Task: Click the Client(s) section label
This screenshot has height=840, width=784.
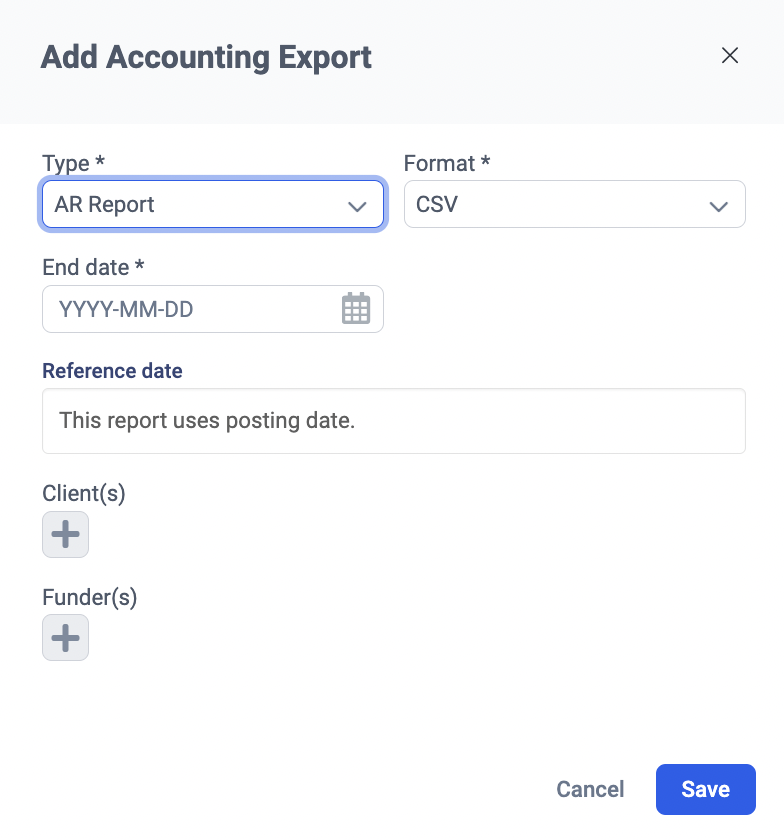Action: pyautogui.click(x=84, y=493)
